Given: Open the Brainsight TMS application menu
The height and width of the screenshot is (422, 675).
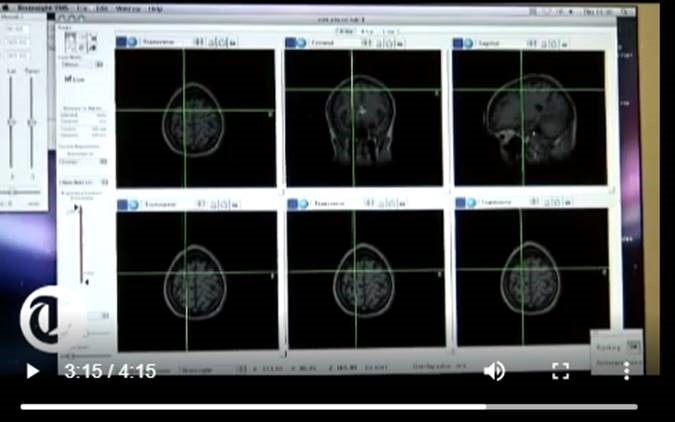Looking at the screenshot, I should point(42,8).
